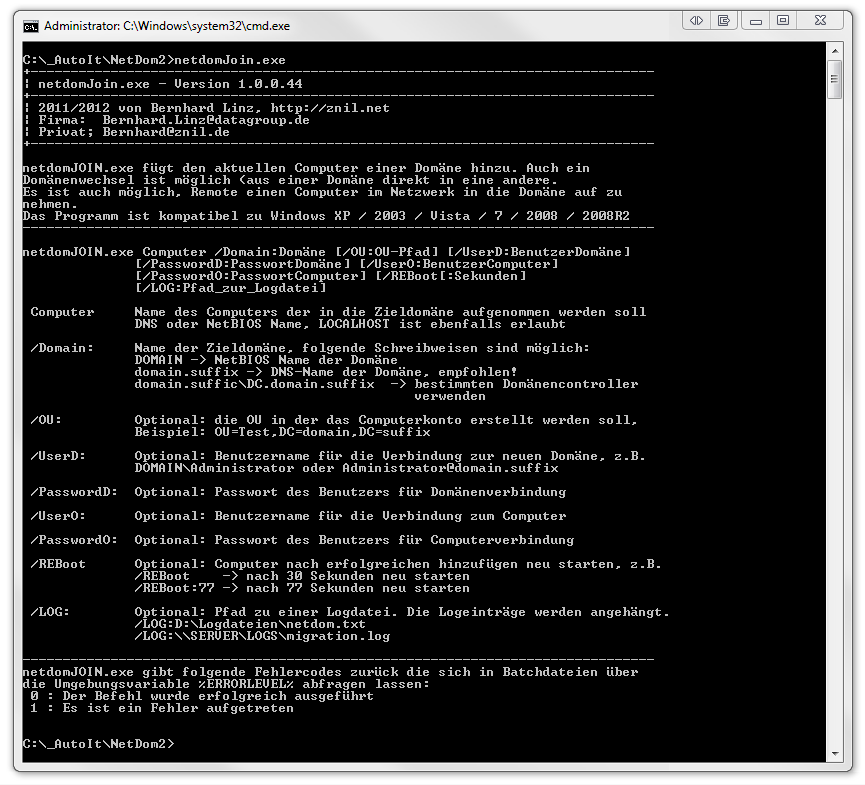Click the Bernhard@znil.de email text
The width and height of the screenshot is (865, 785).
point(166,132)
